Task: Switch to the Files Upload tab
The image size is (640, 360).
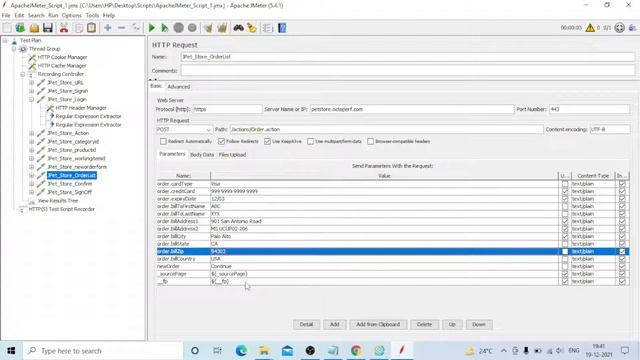Action: [x=232, y=155]
